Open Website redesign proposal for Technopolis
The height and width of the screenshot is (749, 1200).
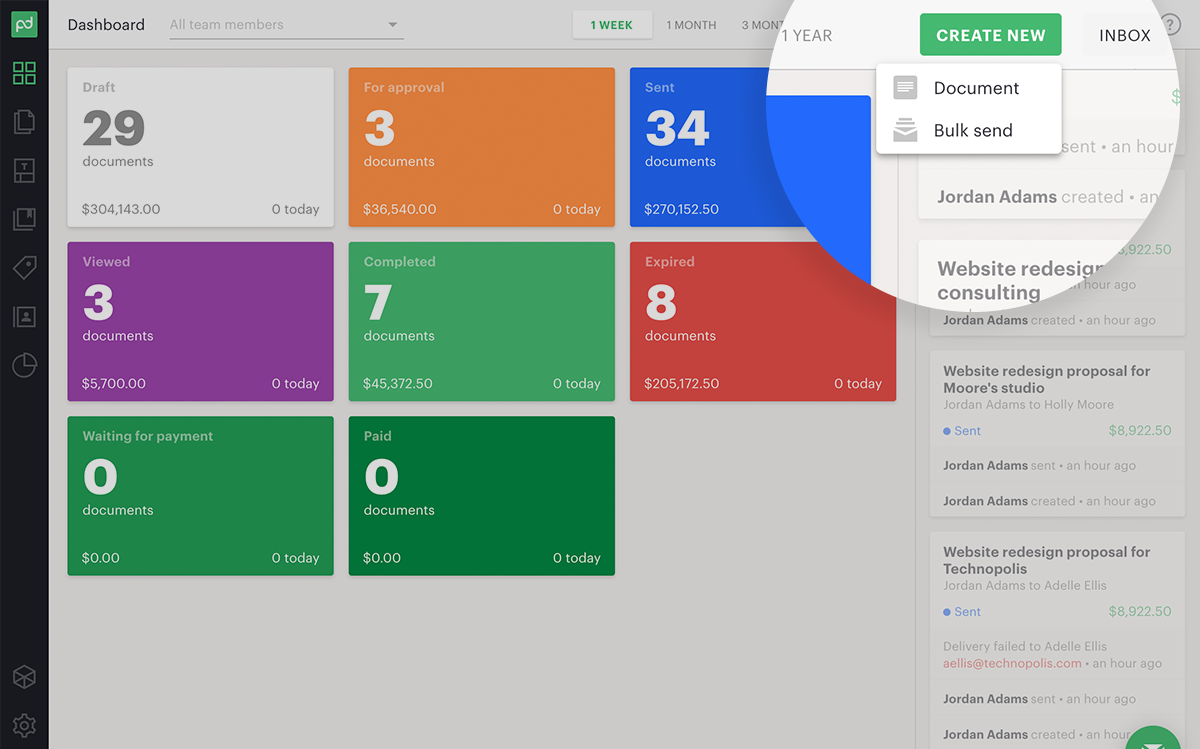click(x=1046, y=560)
